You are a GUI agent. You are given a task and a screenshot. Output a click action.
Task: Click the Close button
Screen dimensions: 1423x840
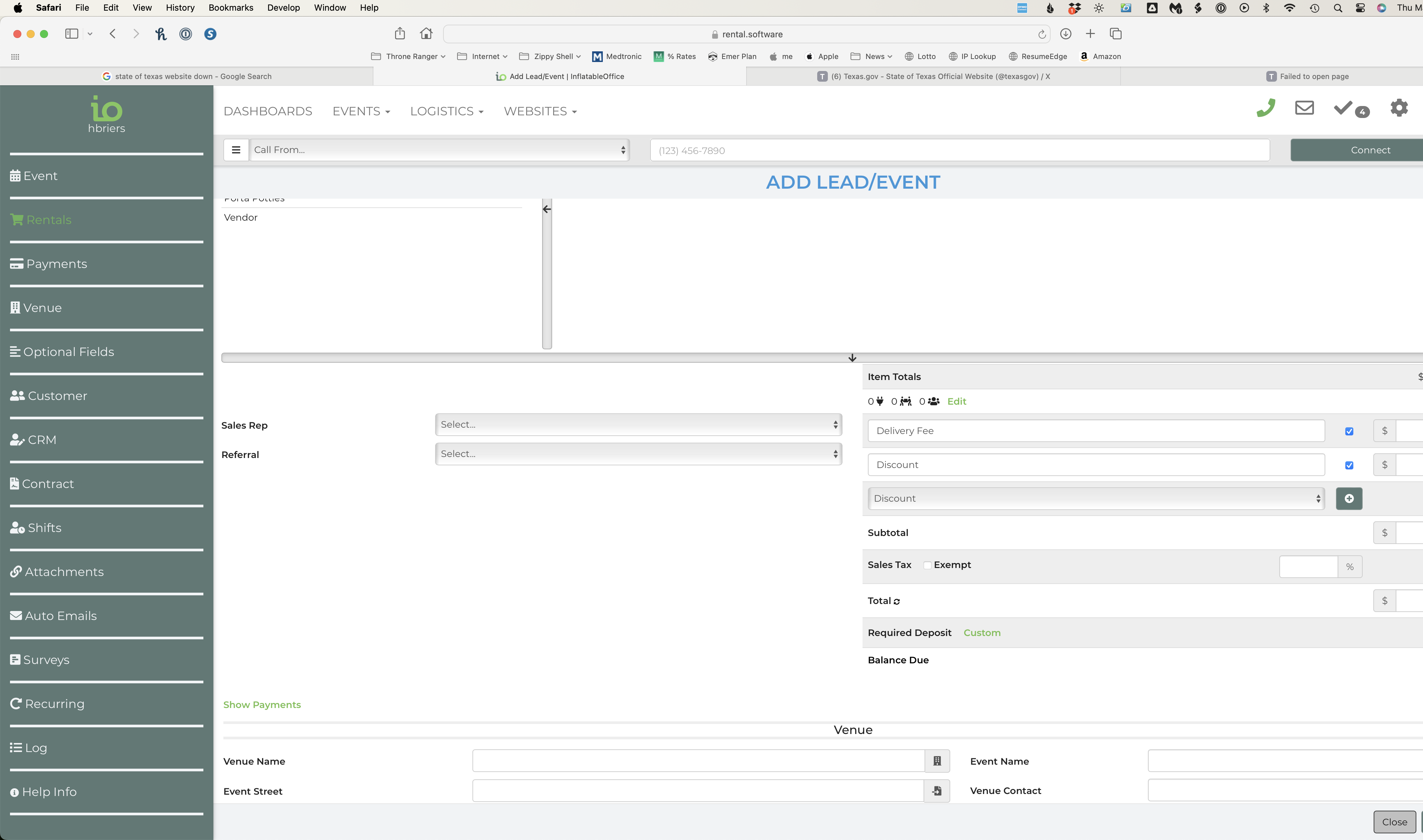pyautogui.click(x=1394, y=822)
